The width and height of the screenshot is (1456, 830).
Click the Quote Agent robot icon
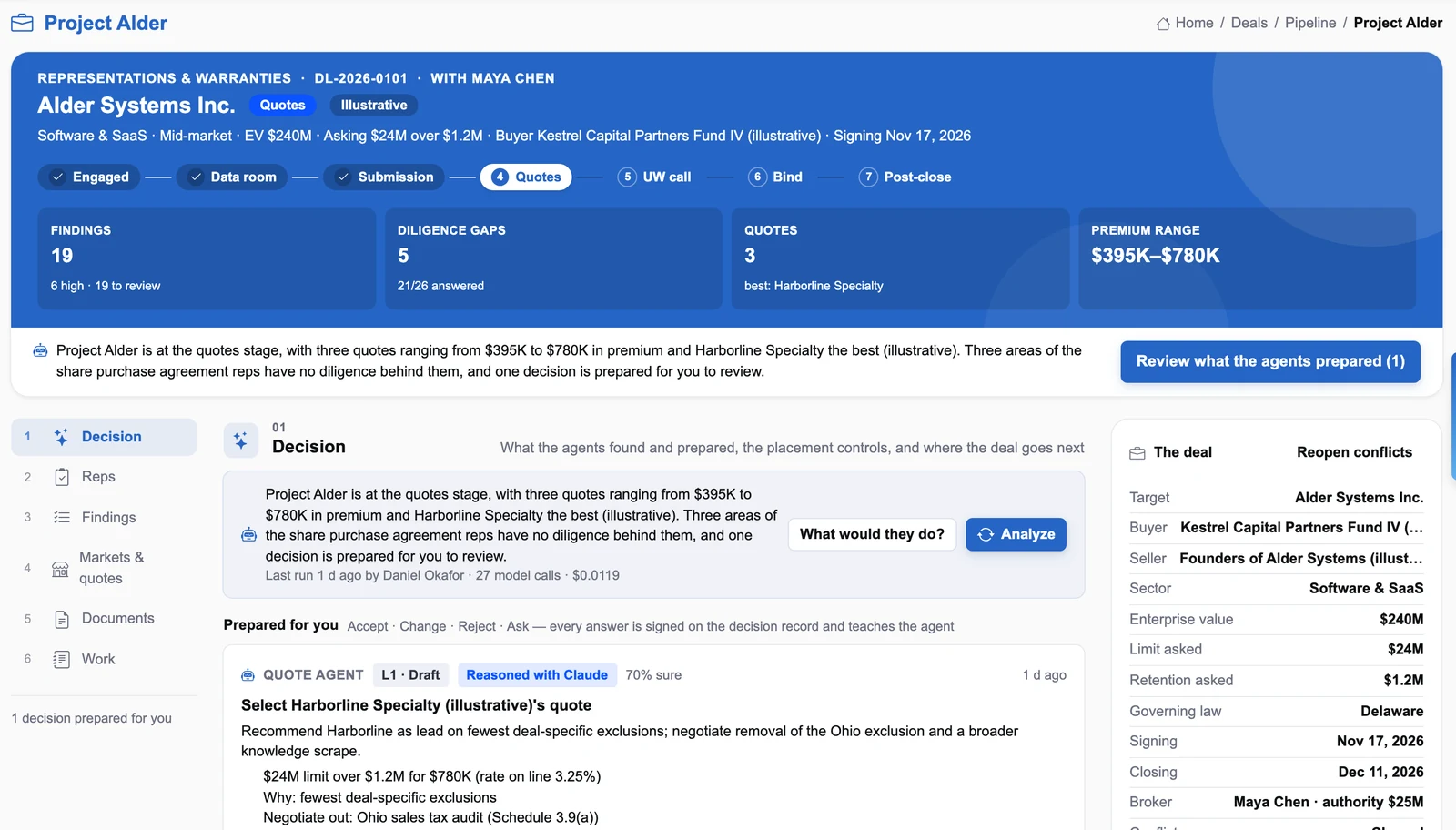(248, 675)
